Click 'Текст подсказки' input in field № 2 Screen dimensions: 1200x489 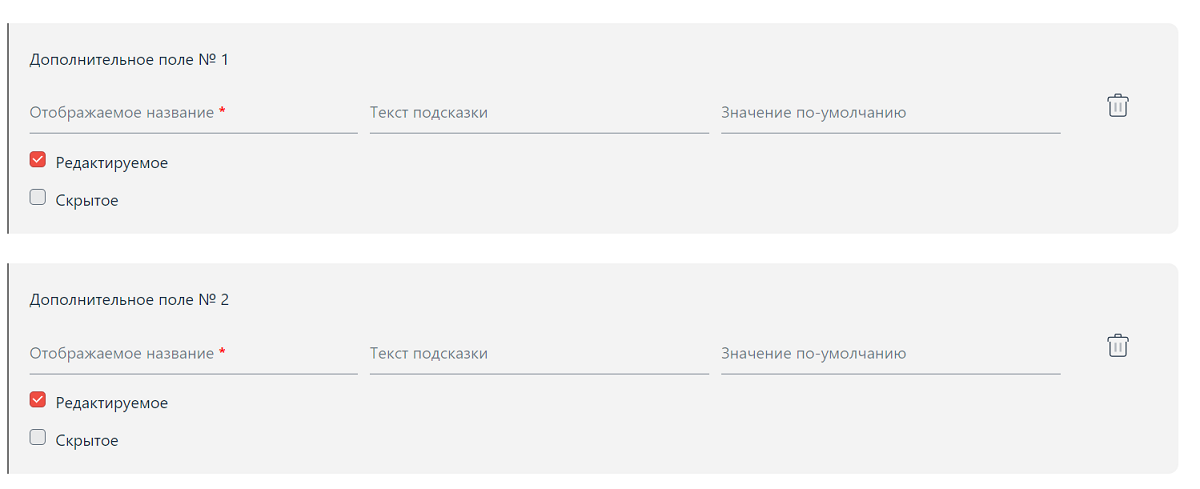click(x=538, y=354)
